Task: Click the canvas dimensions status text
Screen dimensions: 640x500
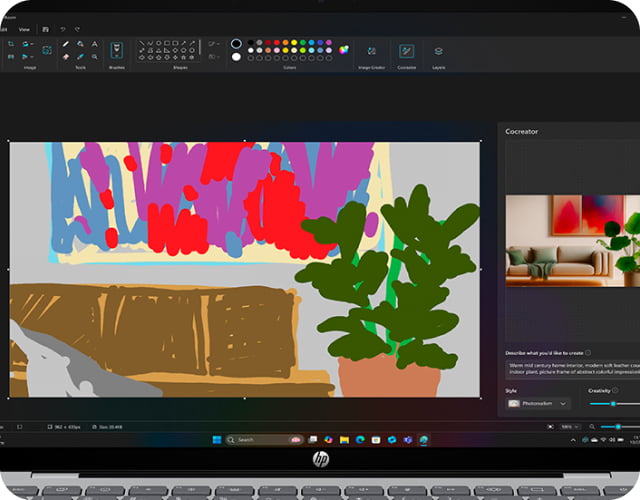Action: (64, 427)
